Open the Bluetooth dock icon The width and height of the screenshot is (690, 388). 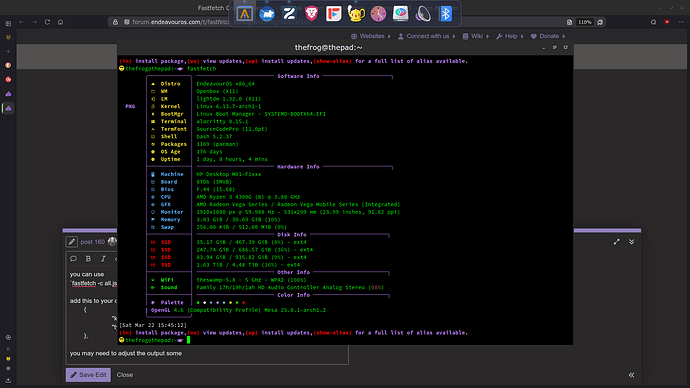tap(445, 14)
